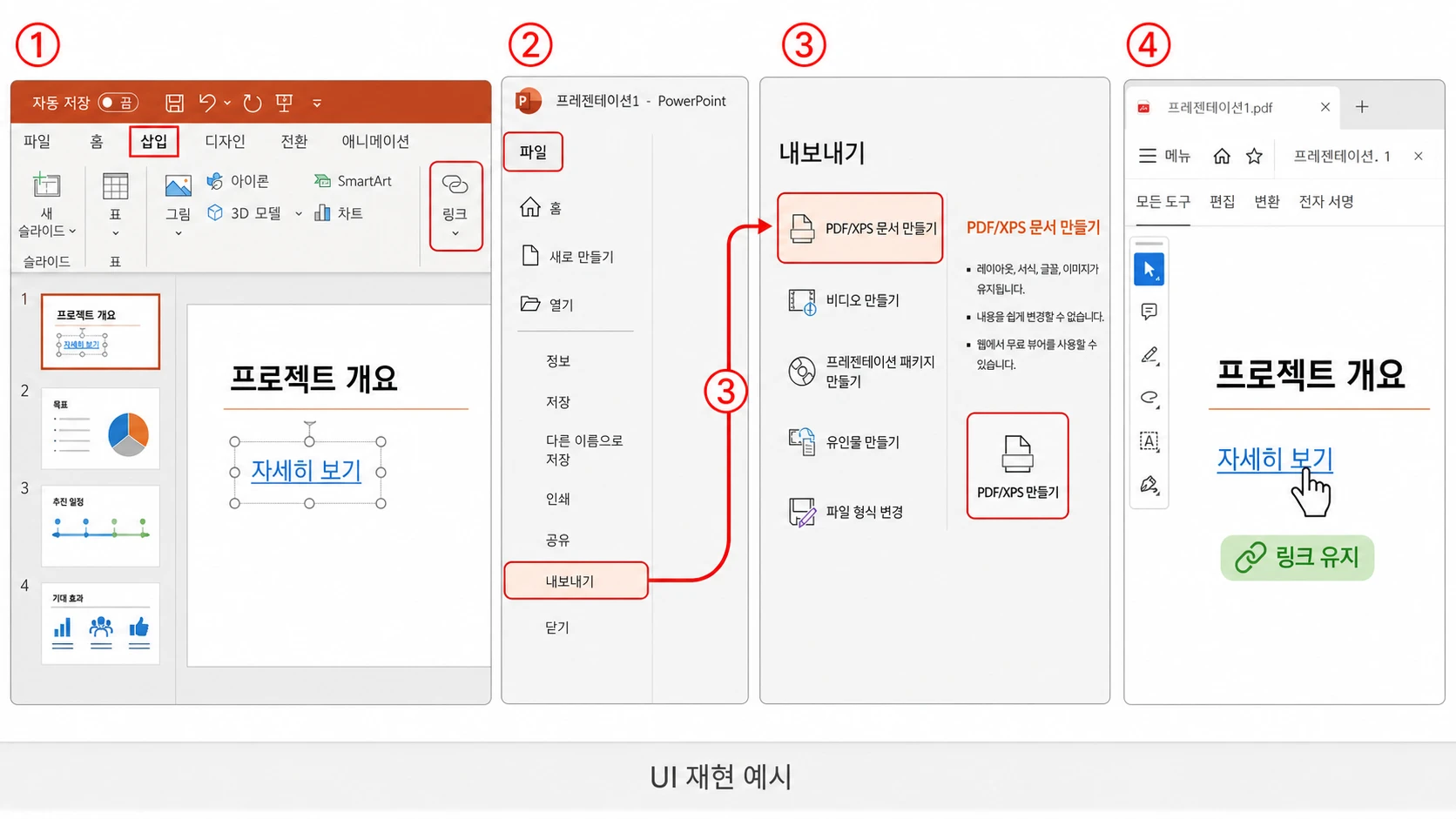Go to home icon in PDF viewer
Viewport: 1456px width, 819px height.
1222,156
